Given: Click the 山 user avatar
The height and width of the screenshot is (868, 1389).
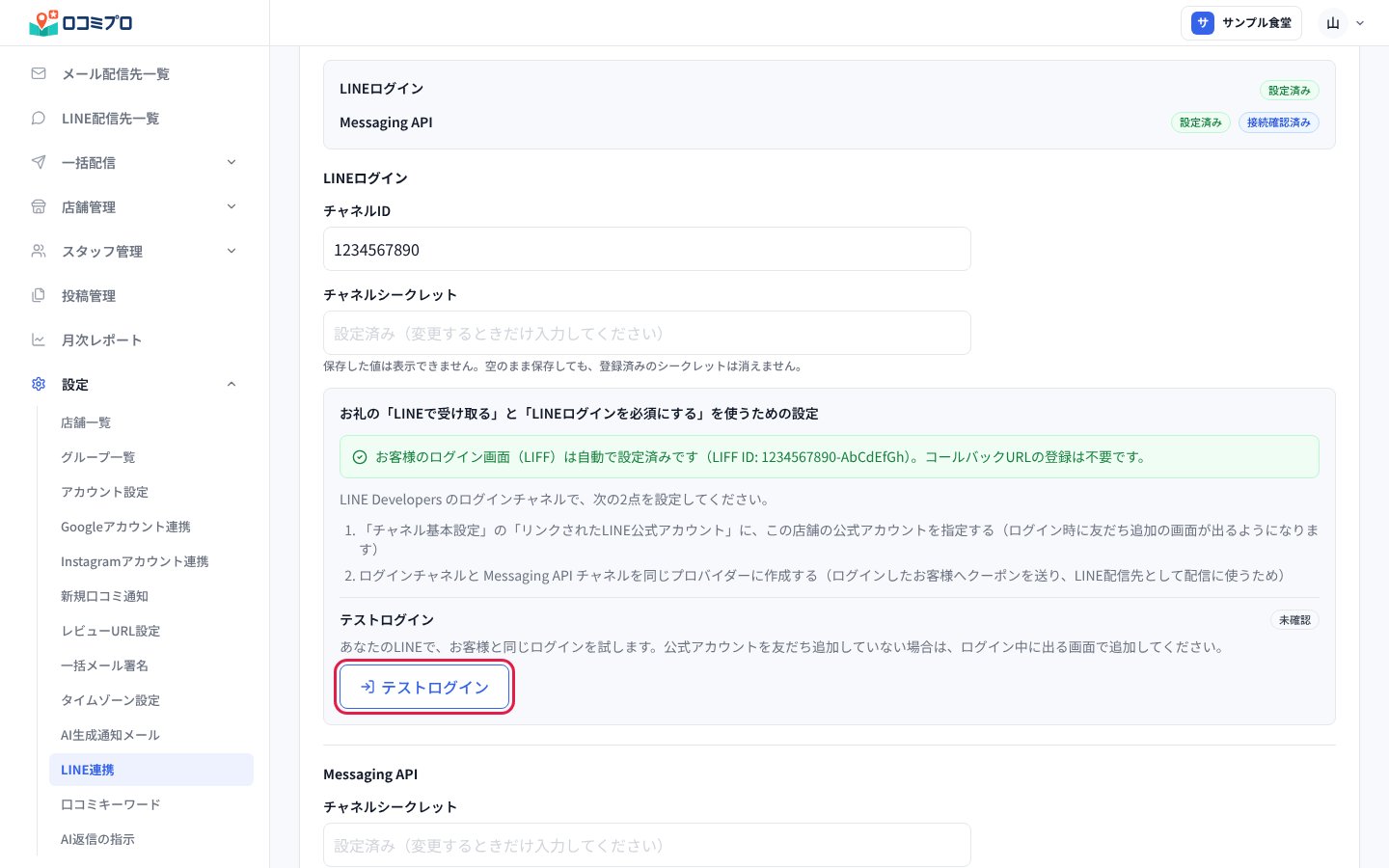Looking at the screenshot, I should (1333, 23).
